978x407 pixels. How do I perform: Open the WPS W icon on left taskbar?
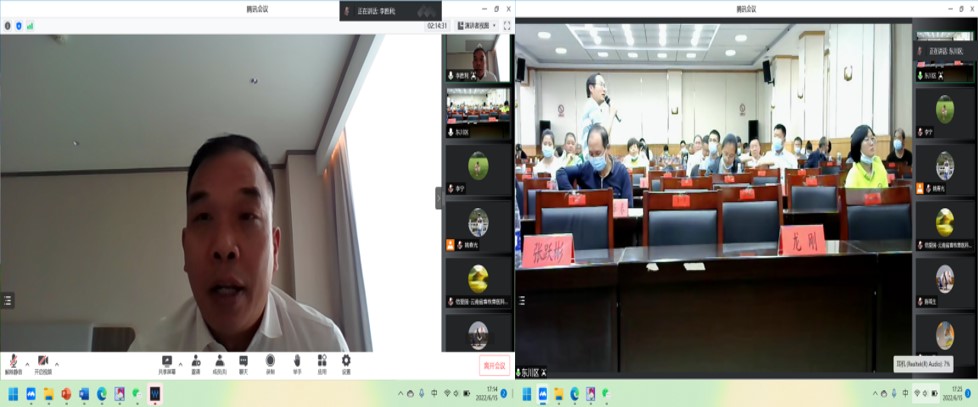tap(155, 394)
